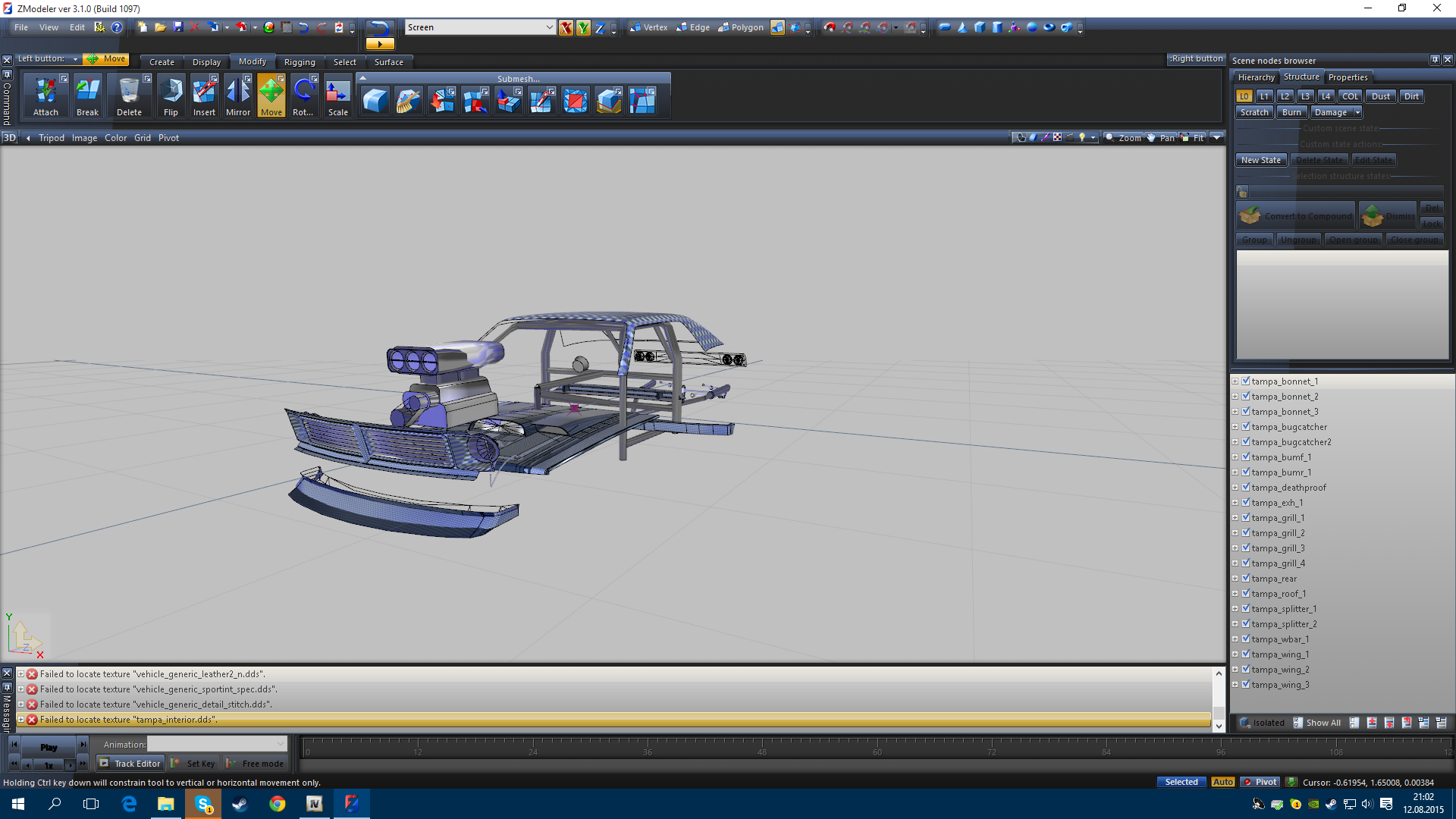Uncheck the tampa_rear node checkbox
Screen dimensions: 1456x819
[1246, 579]
